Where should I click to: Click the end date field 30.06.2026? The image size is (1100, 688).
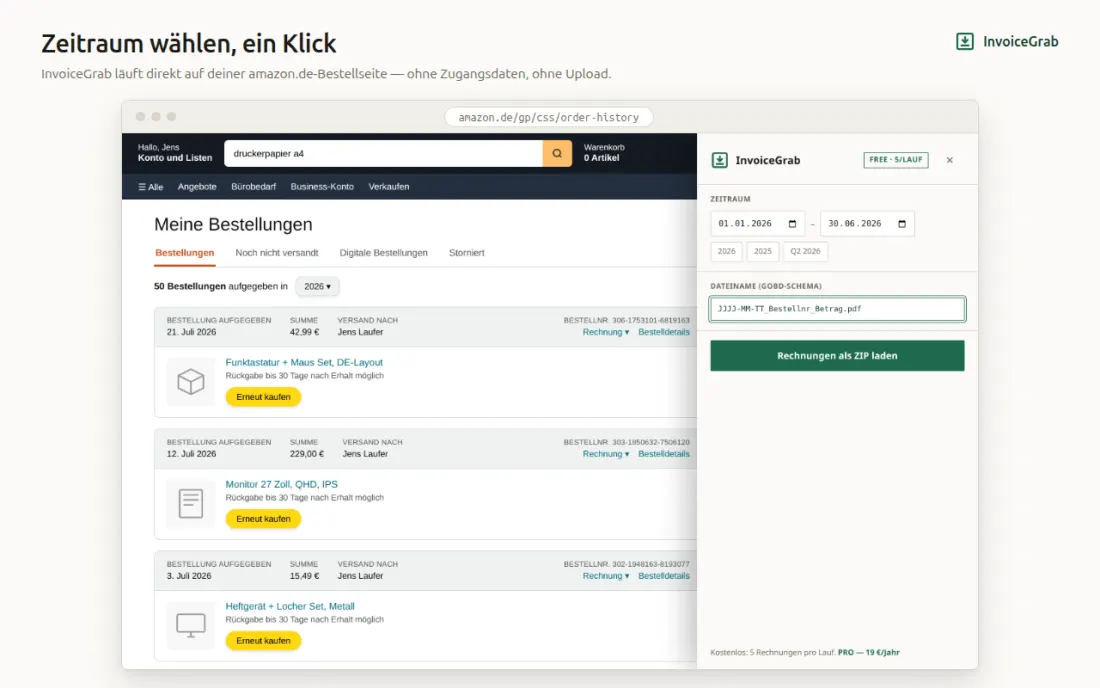coord(867,224)
